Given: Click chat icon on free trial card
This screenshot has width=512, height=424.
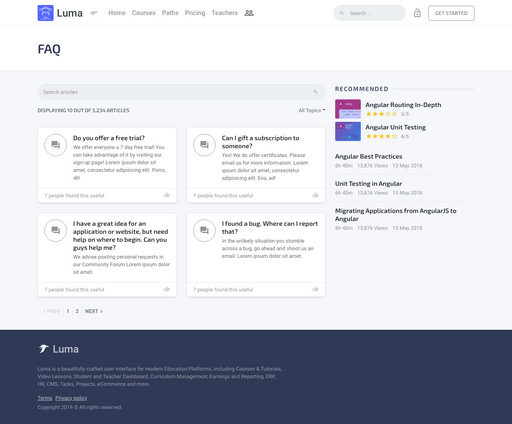Looking at the screenshot, I should (x=56, y=145).
